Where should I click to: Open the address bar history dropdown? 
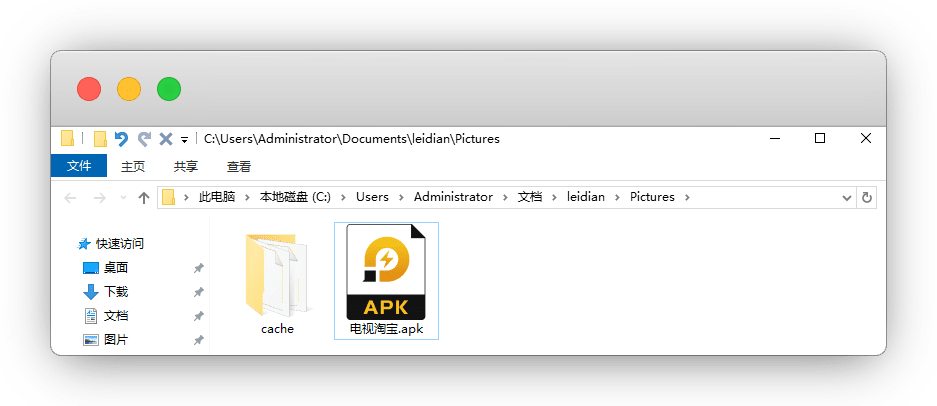tap(849, 198)
